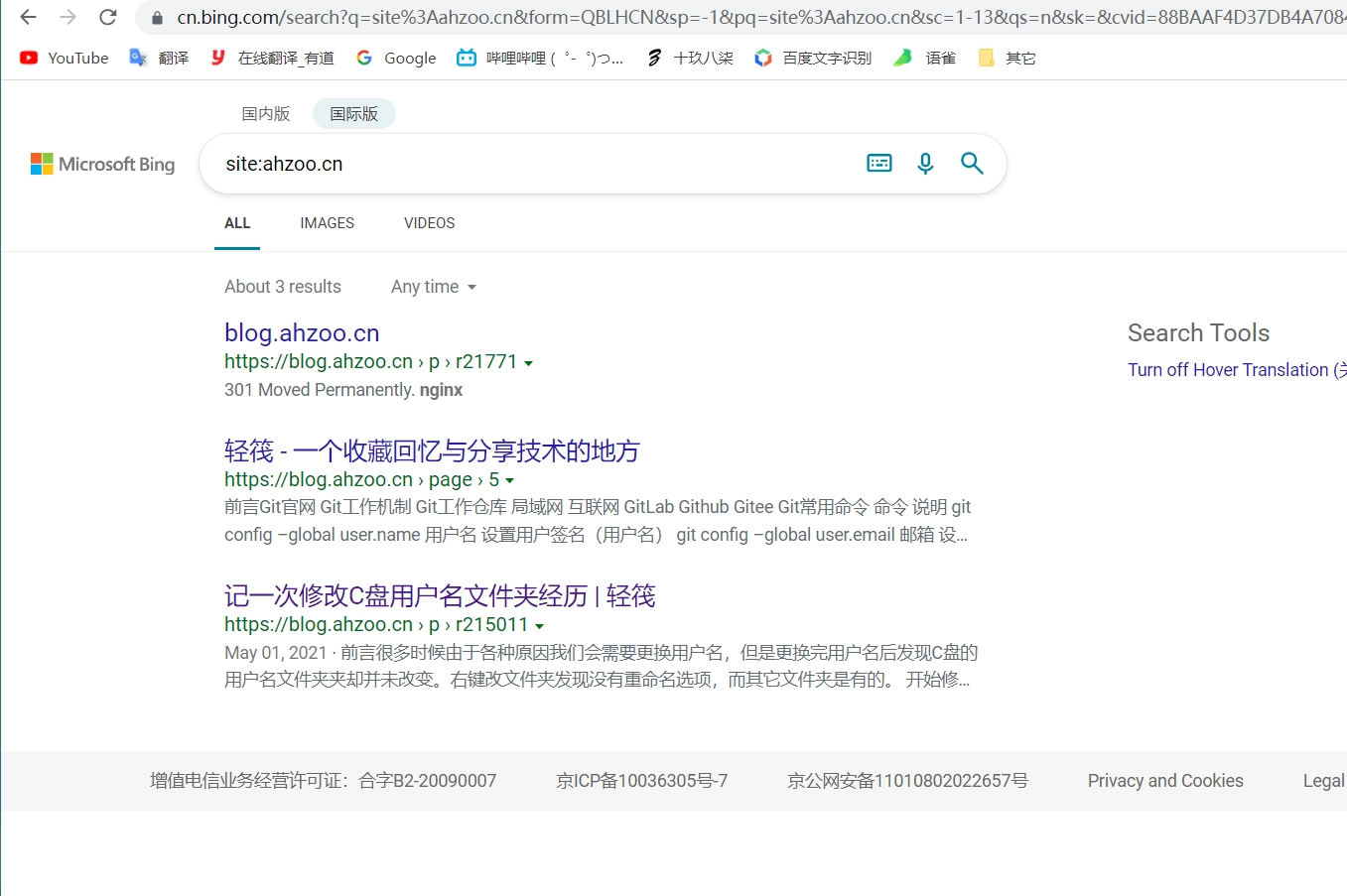
Task: Reload the current page
Action: pos(107,17)
